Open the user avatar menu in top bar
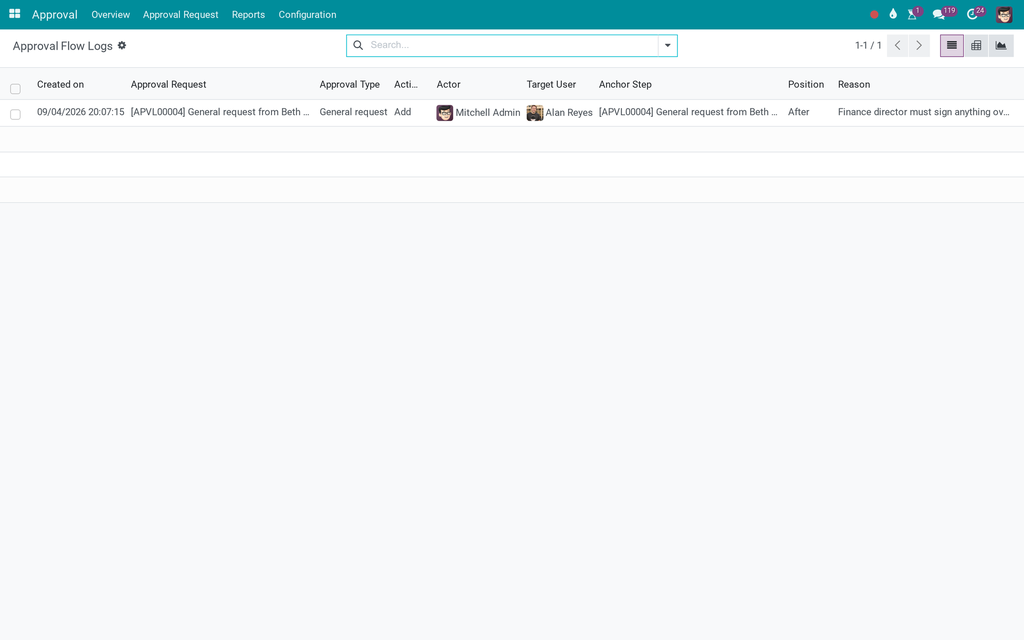The height and width of the screenshot is (640, 1024). 1004,14
